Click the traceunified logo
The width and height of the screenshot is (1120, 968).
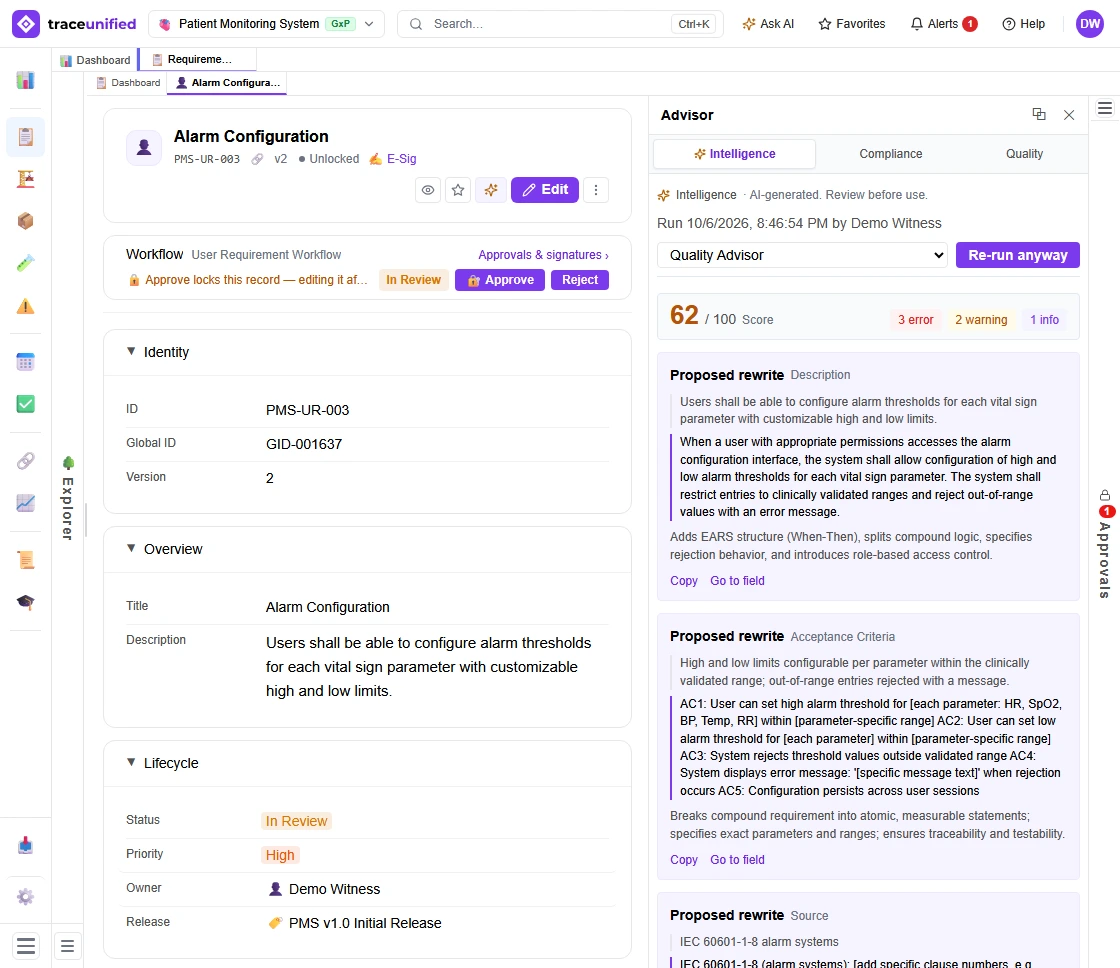74,24
